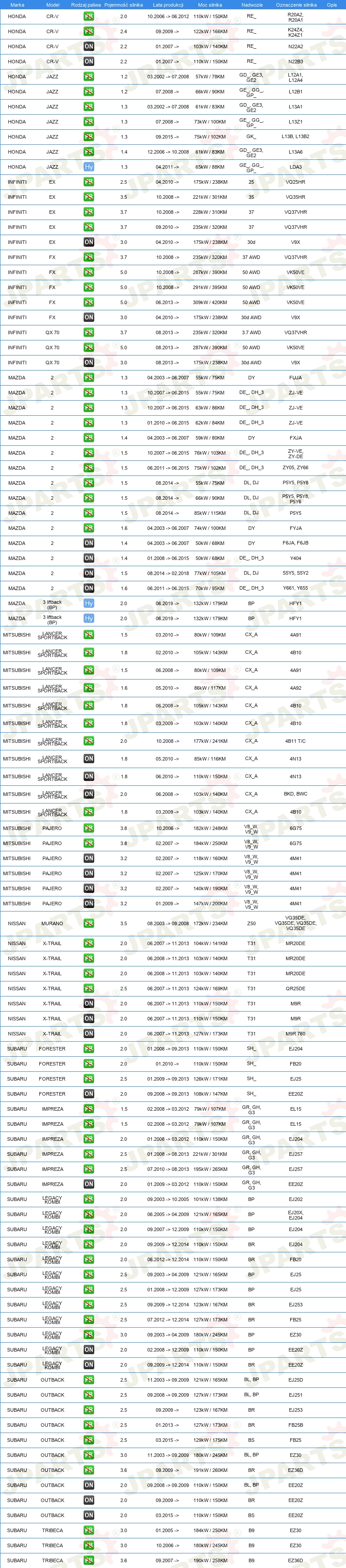
Task: Click petrol icon in Impreza 221kW / 301KM row
Action: point(89,1154)
